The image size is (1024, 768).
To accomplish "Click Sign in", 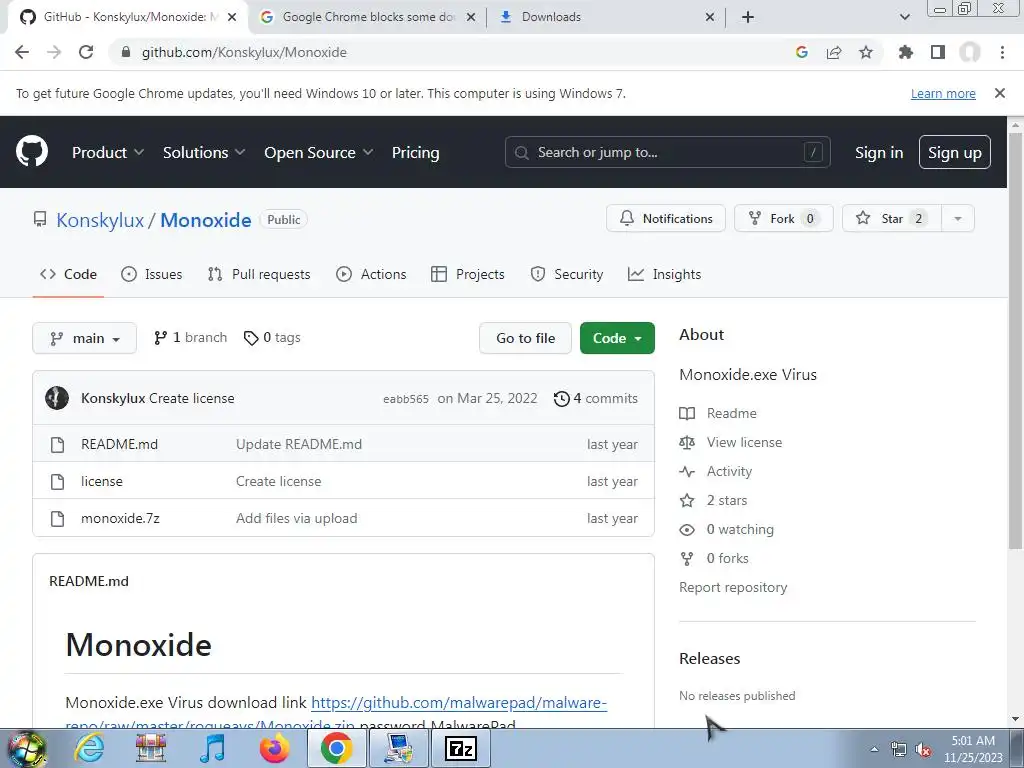I will [879, 152].
